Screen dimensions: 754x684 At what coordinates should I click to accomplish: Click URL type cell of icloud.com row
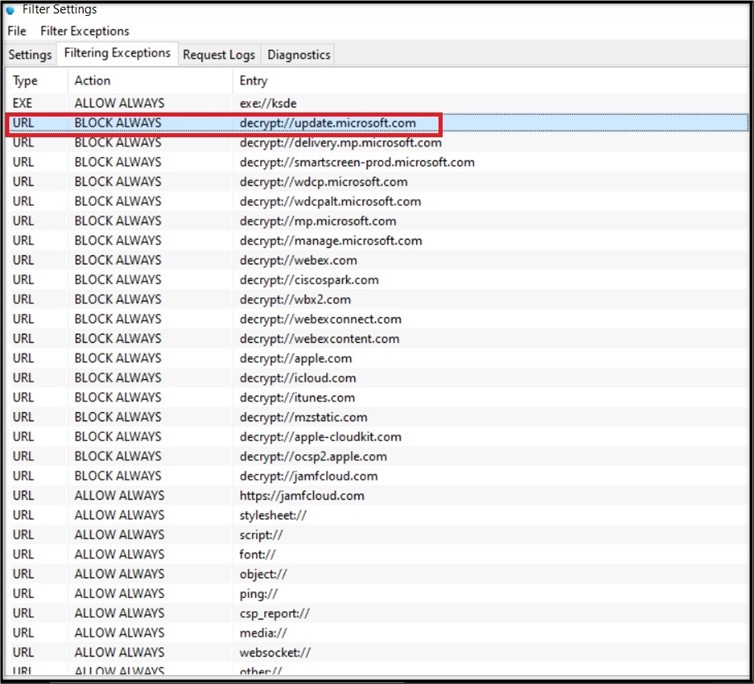pyautogui.click(x=23, y=378)
